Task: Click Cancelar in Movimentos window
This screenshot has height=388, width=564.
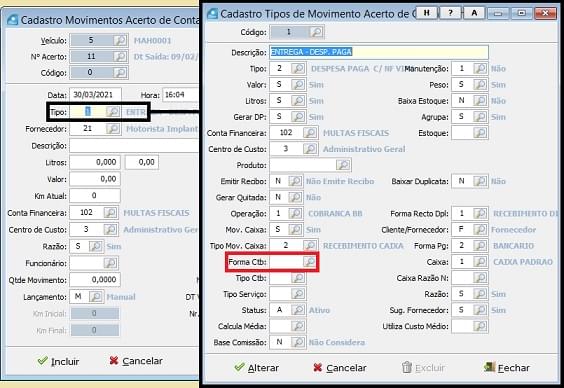Action: click(x=136, y=361)
